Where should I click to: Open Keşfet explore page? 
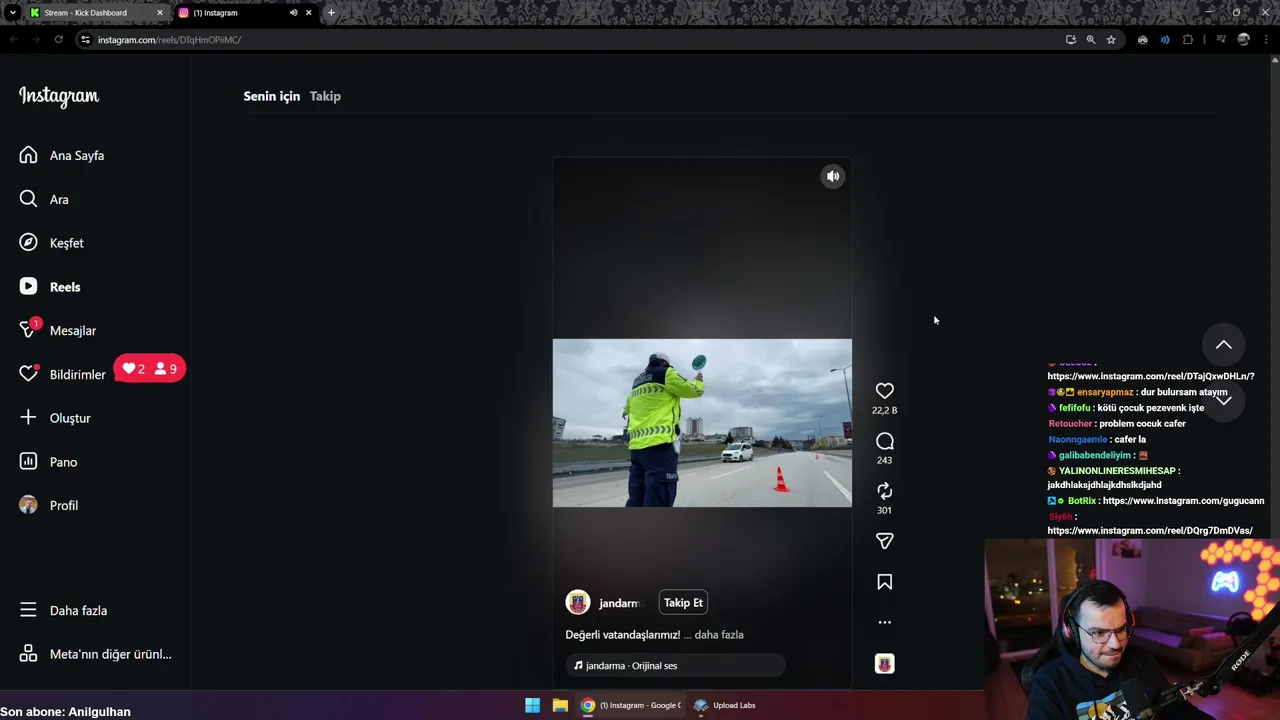coord(52,243)
